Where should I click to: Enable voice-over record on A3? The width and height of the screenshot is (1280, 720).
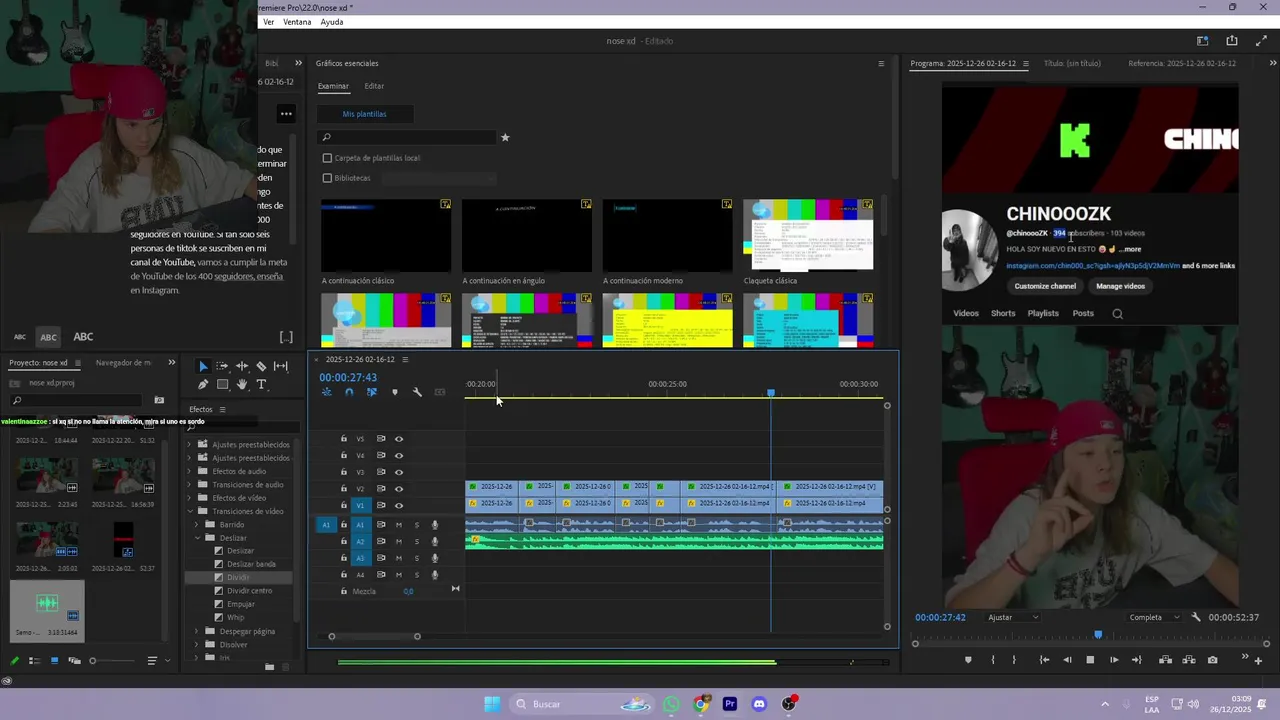pos(434,558)
